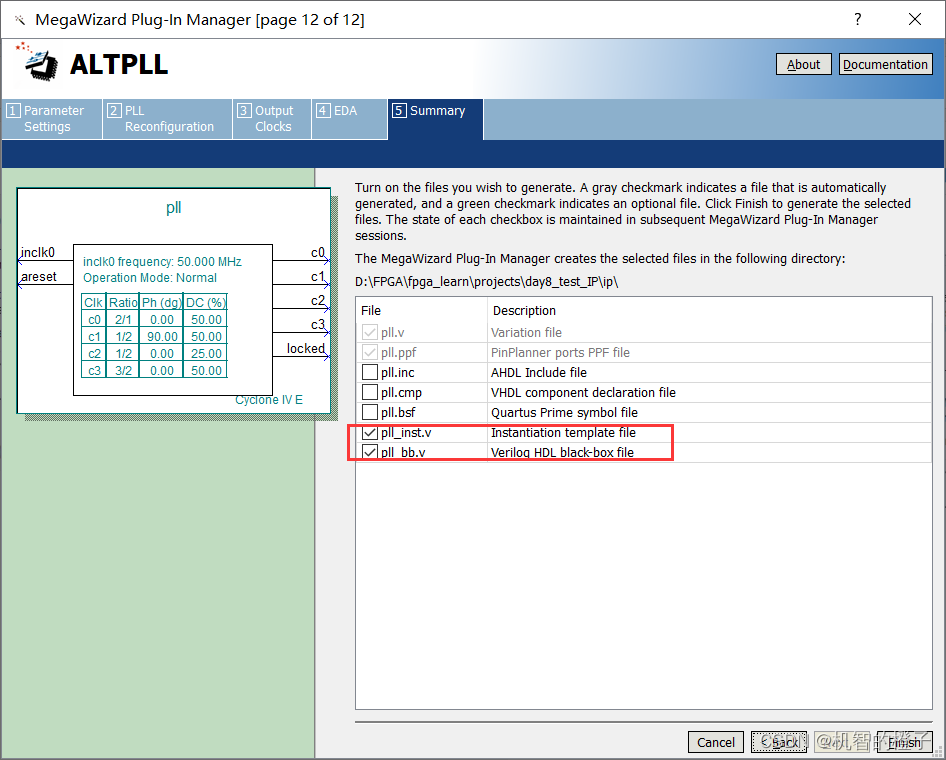946x760 pixels.
Task: Click the c1 phase value 90.00 cell
Action: [x=162, y=336]
